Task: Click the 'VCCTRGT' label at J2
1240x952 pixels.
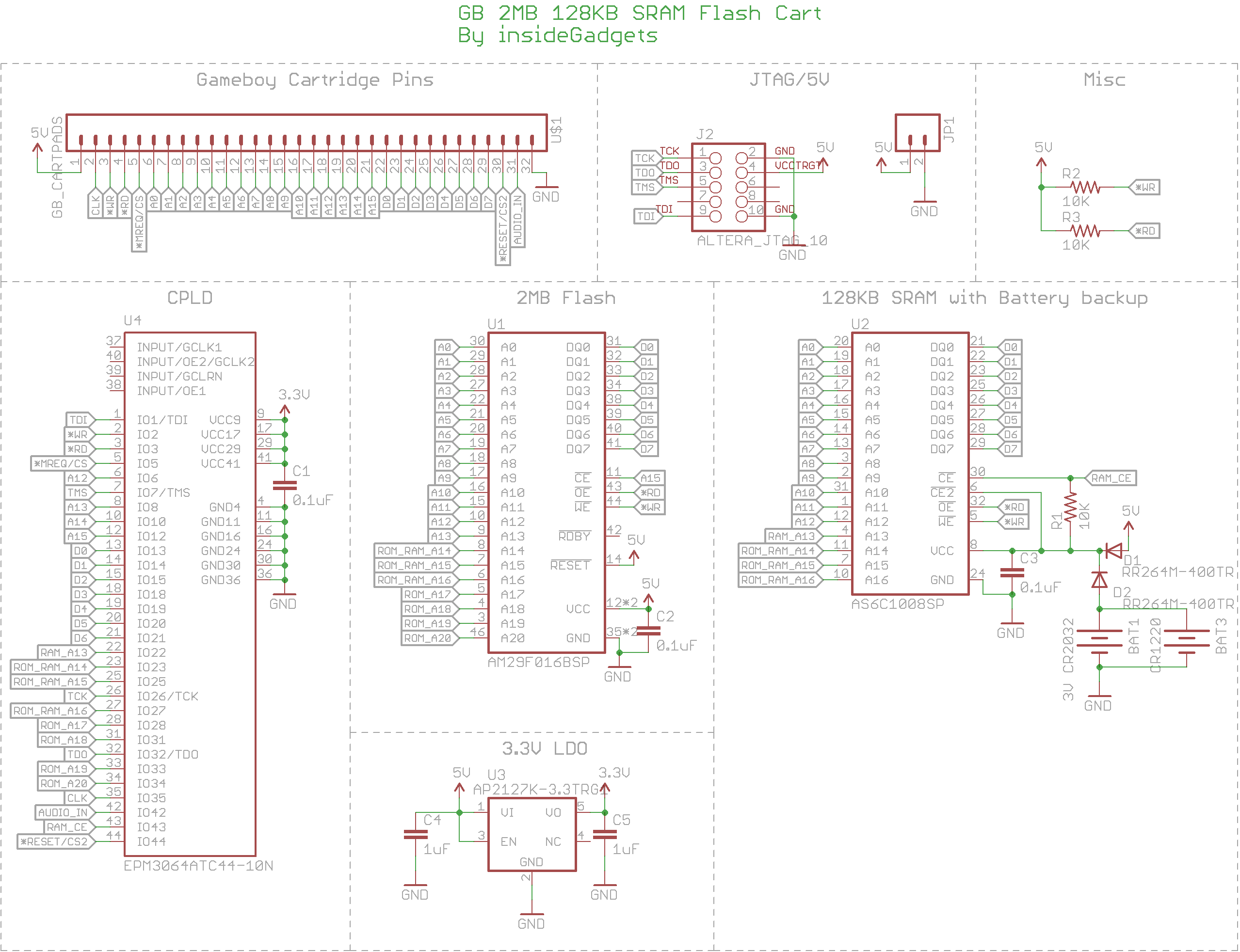Action: coord(798,165)
